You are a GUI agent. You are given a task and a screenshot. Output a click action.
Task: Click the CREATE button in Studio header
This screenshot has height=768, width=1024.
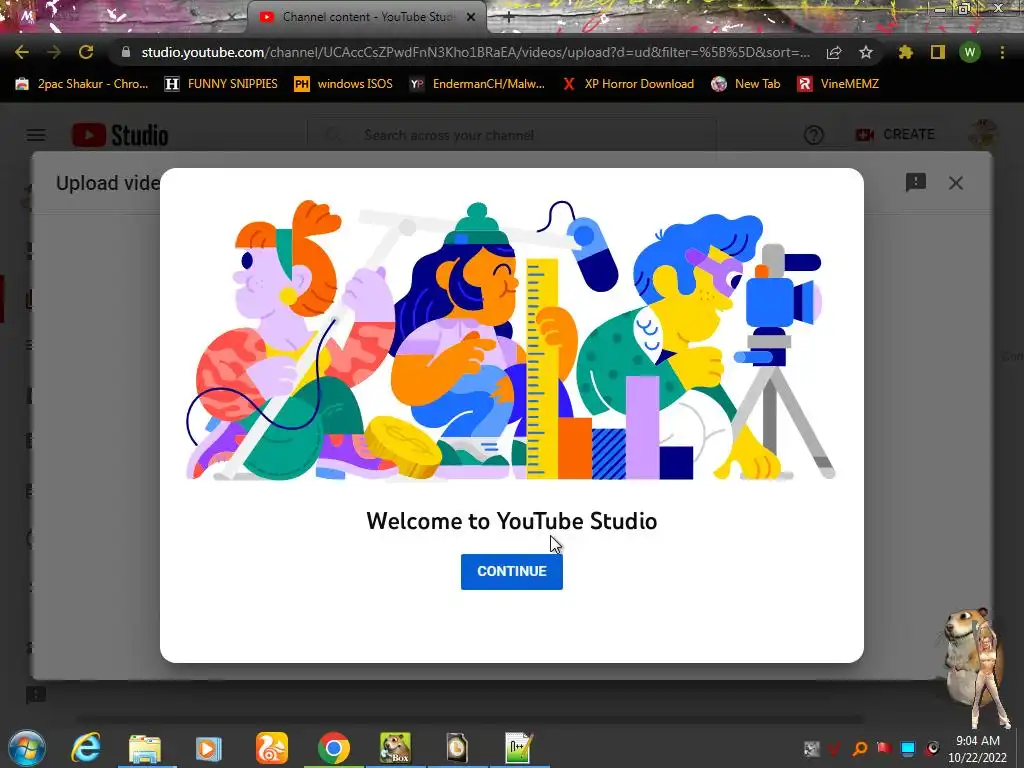click(895, 135)
